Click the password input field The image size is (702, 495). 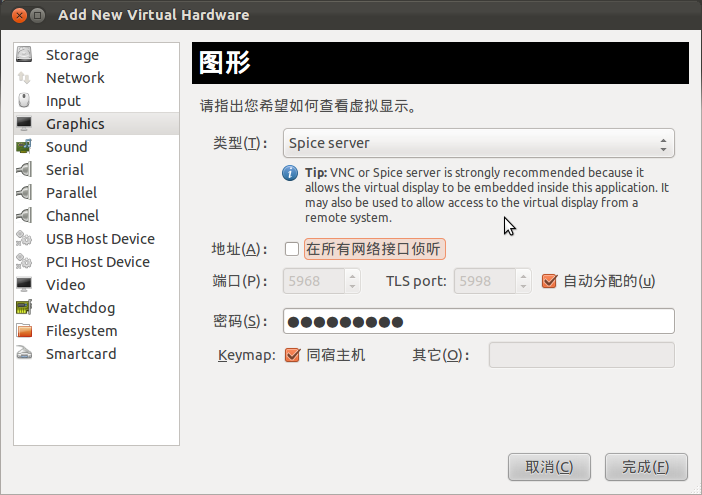479,321
